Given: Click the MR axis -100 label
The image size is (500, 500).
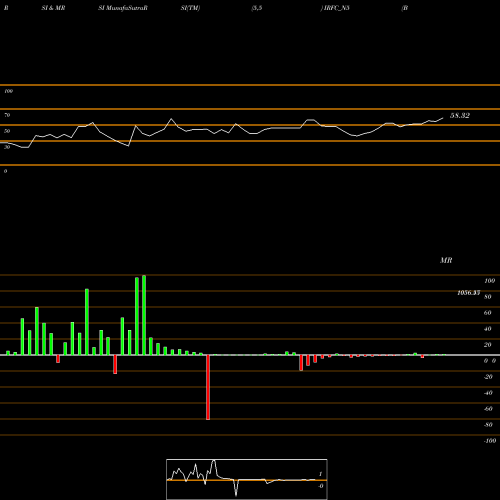Looking at the screenshot, I should 490,441.
